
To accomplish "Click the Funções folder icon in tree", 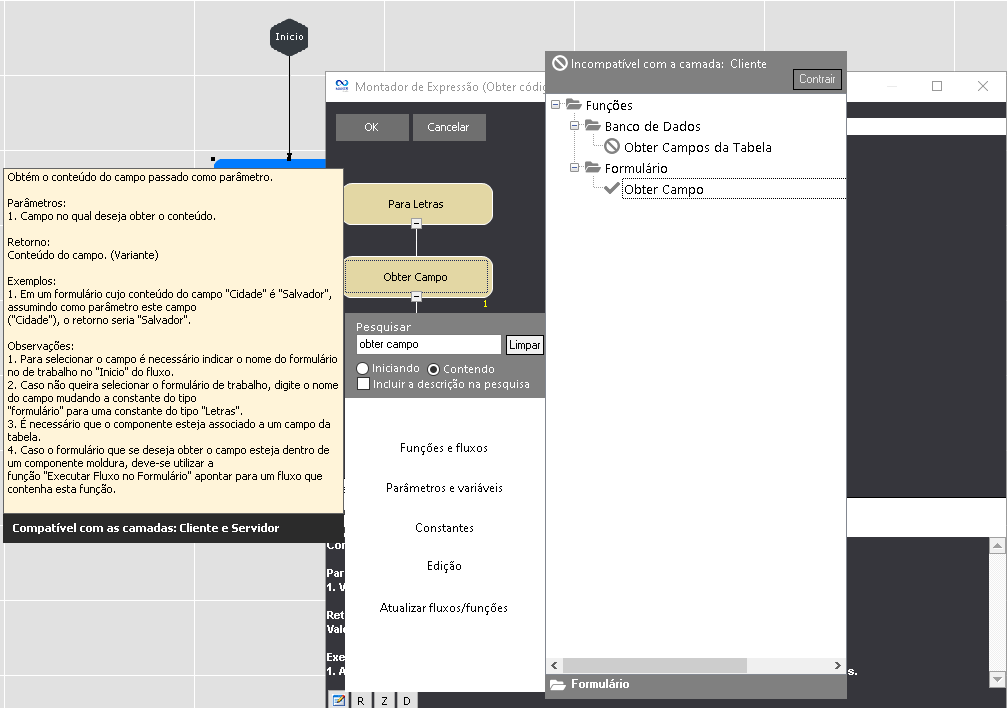I will [x=573, y=105].
